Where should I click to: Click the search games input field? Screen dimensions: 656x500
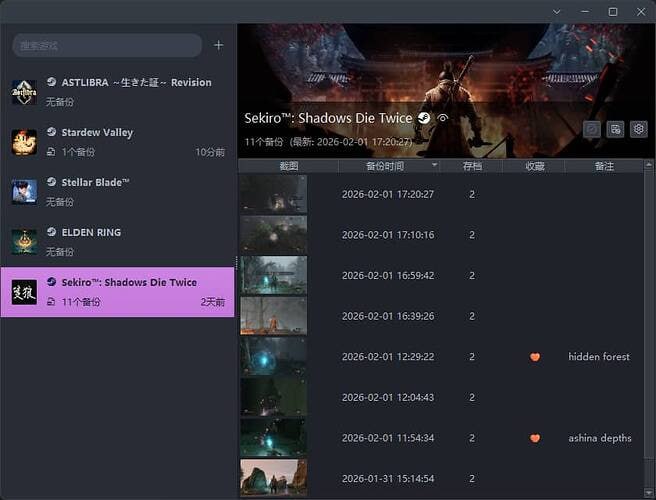(106, 45)
